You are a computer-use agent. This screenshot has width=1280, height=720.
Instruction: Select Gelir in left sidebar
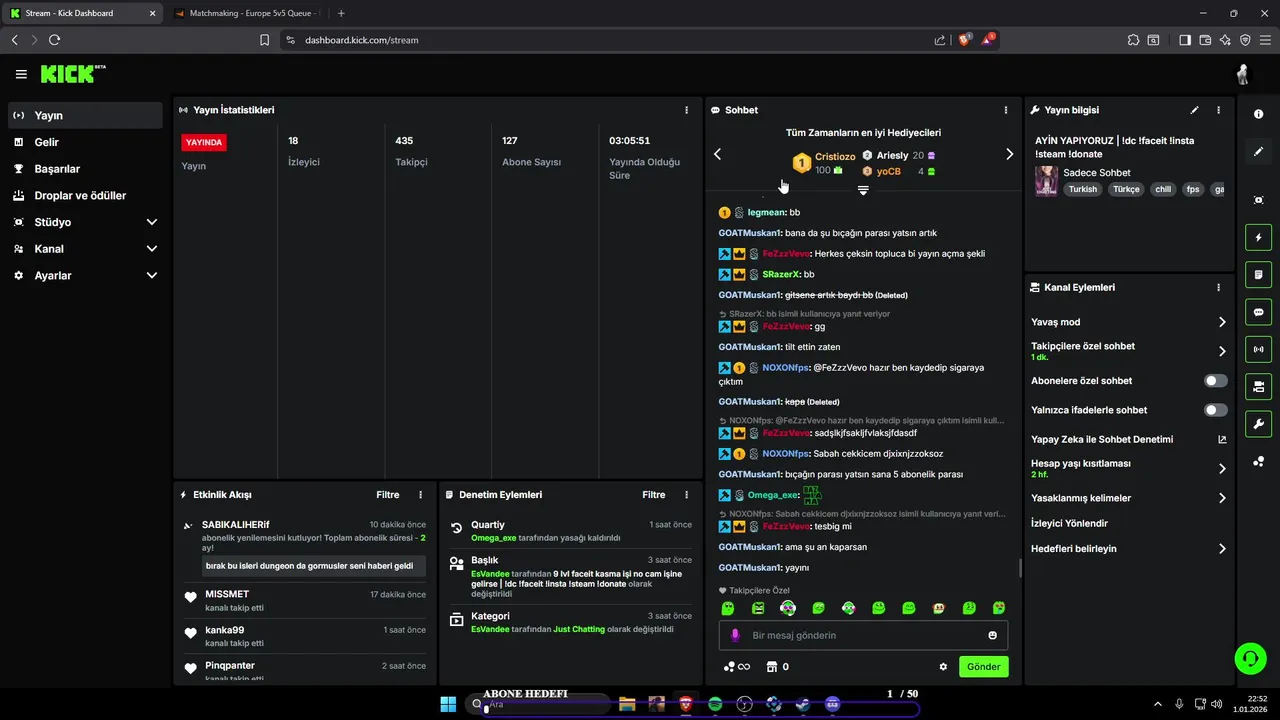click(x=85, y=142)
